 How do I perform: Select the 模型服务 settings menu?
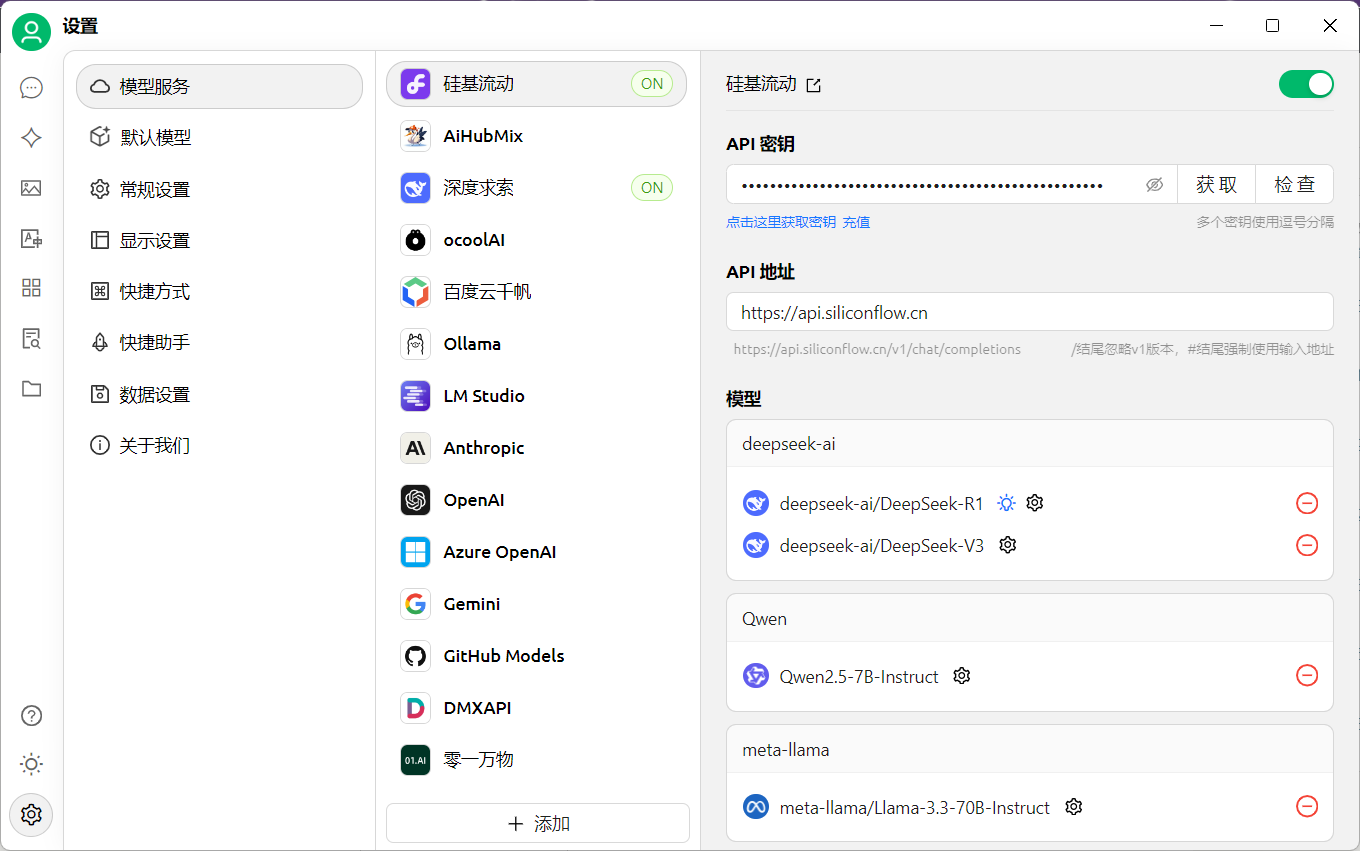(219, 86)
